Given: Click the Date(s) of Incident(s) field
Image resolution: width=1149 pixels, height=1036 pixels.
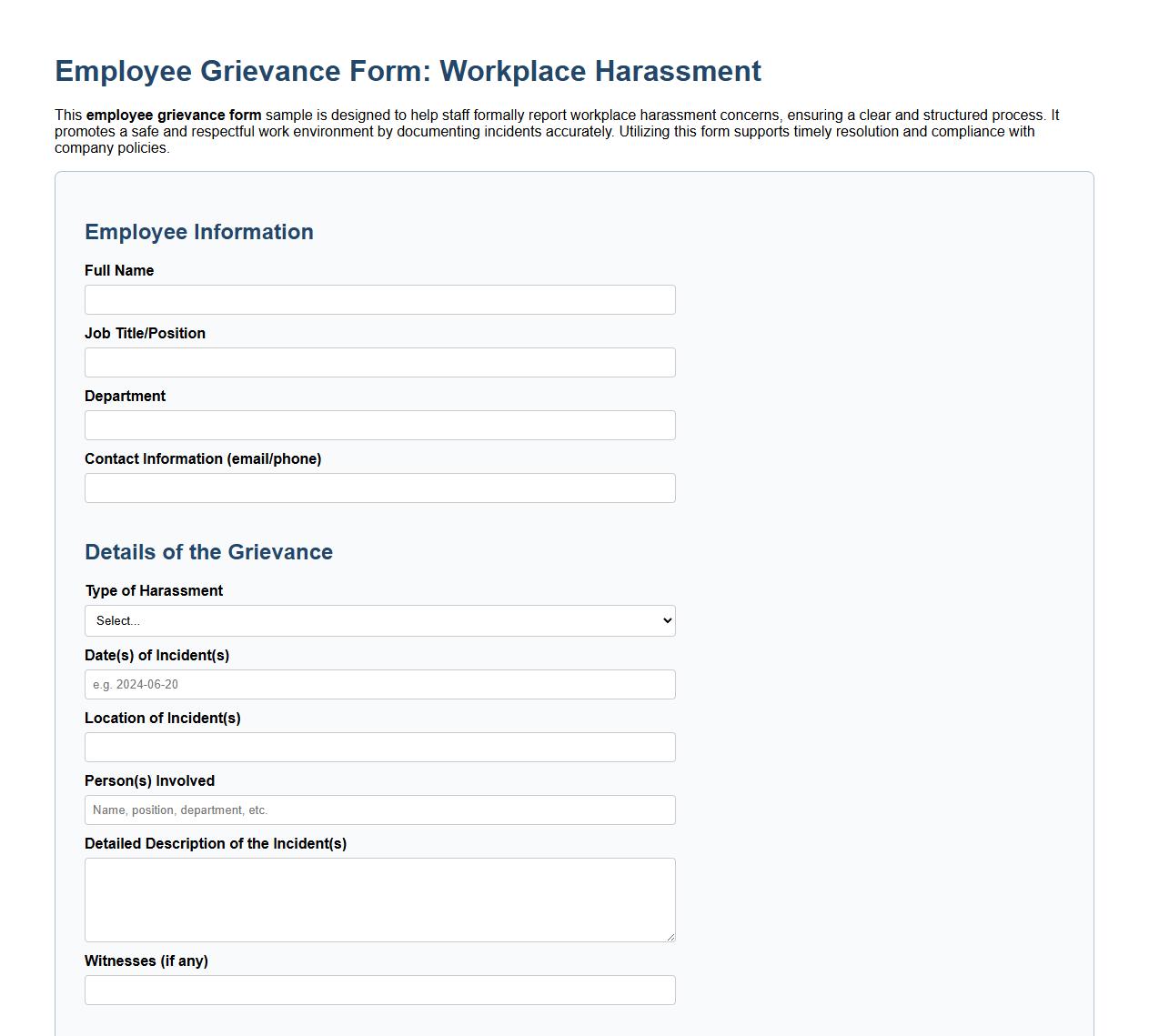Looking at the screenshot, I should (x=379, y=684).
